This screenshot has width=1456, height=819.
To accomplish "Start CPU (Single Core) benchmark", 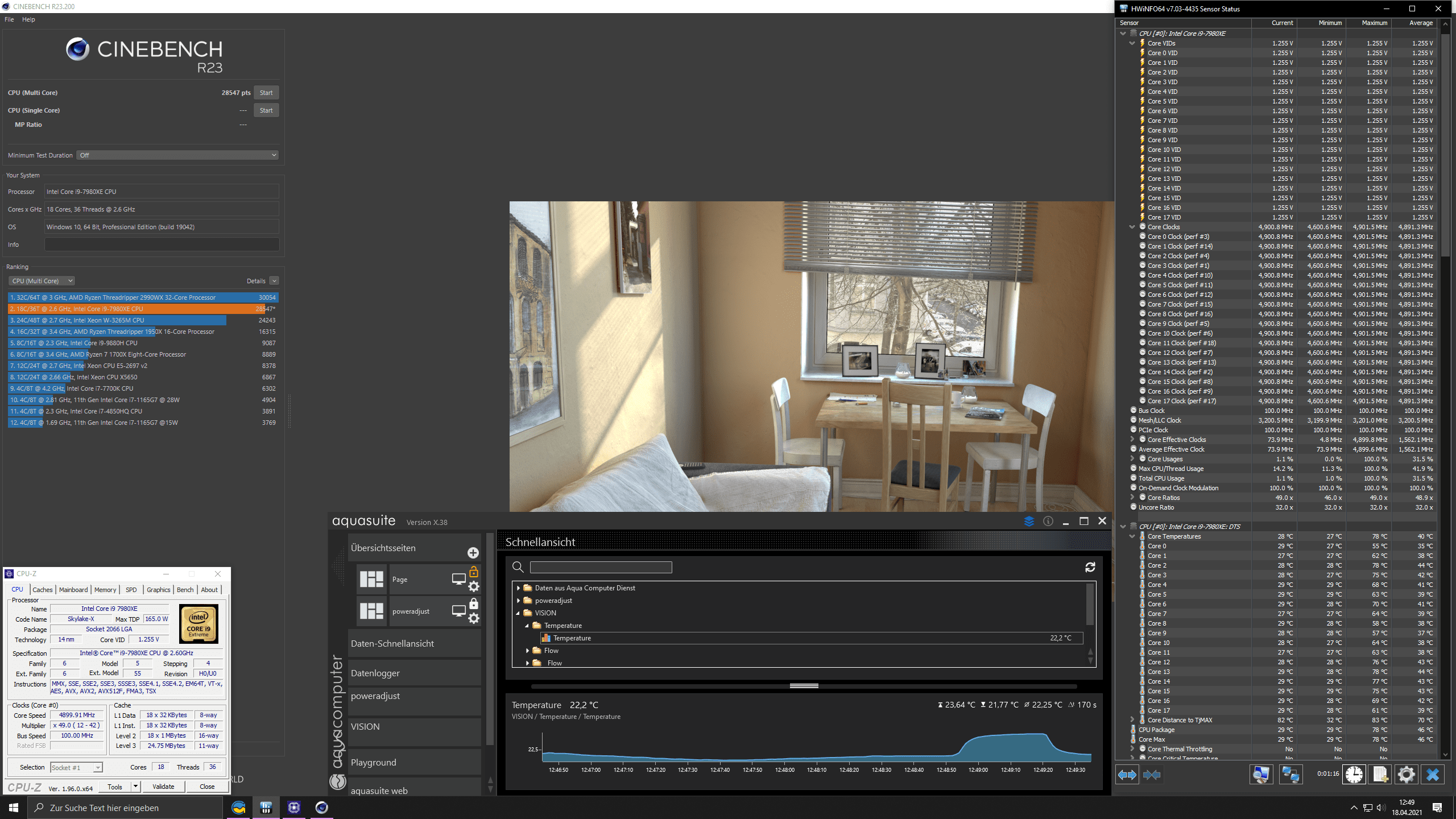I will [x=266, y=110].
